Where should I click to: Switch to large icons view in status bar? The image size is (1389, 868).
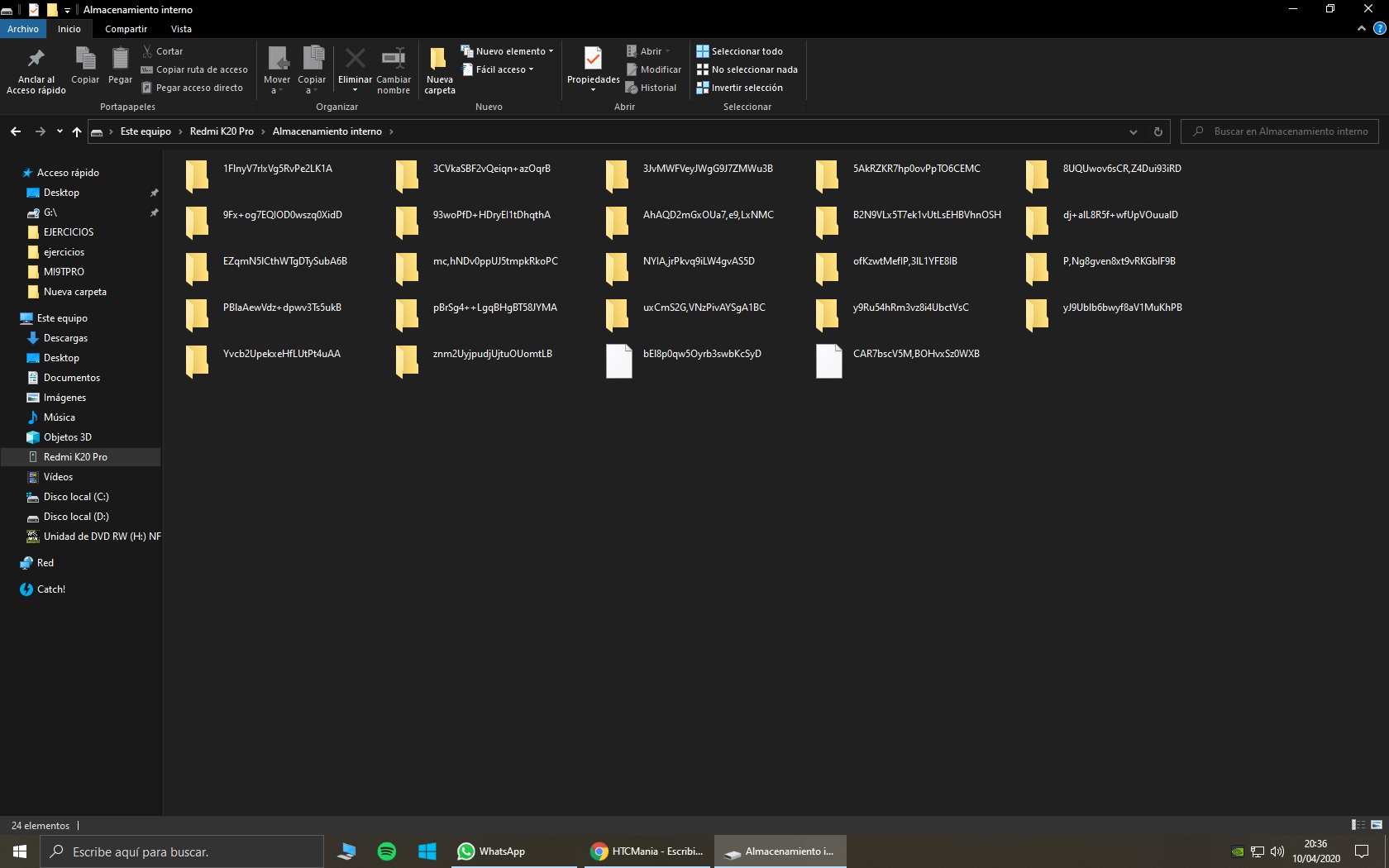coord(1377,825)
